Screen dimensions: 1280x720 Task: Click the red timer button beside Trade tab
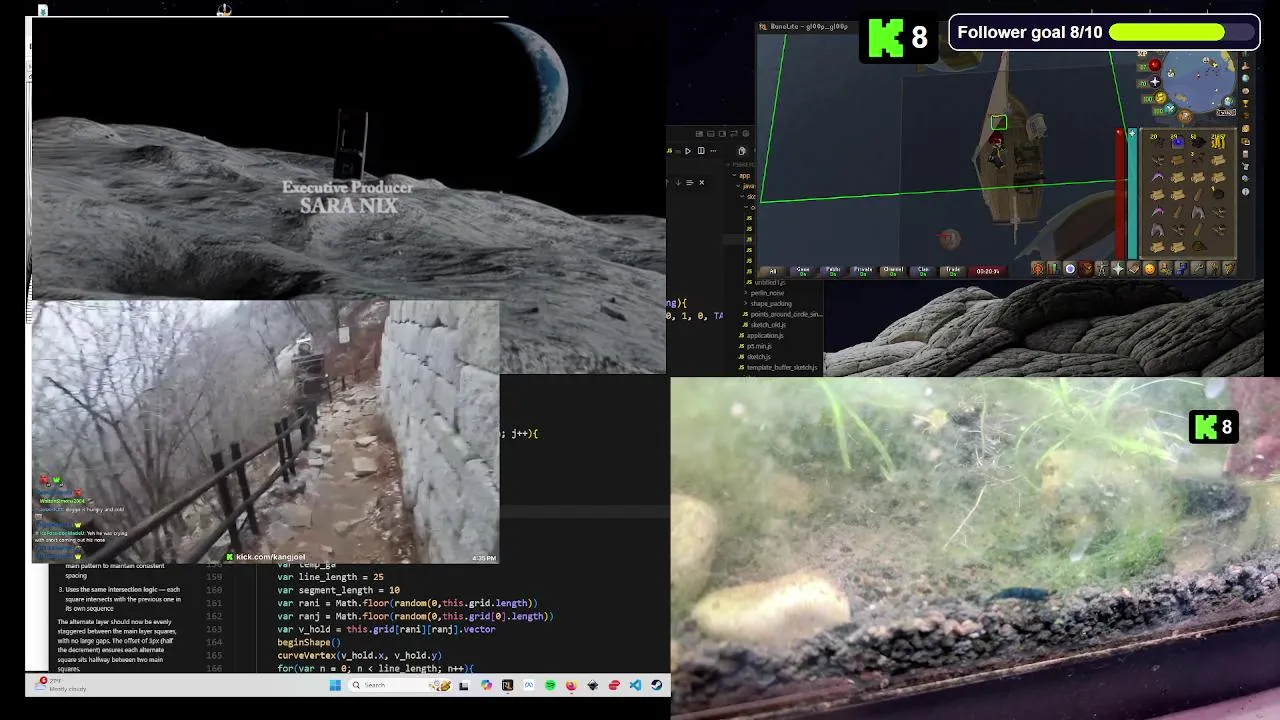point(988,270)
